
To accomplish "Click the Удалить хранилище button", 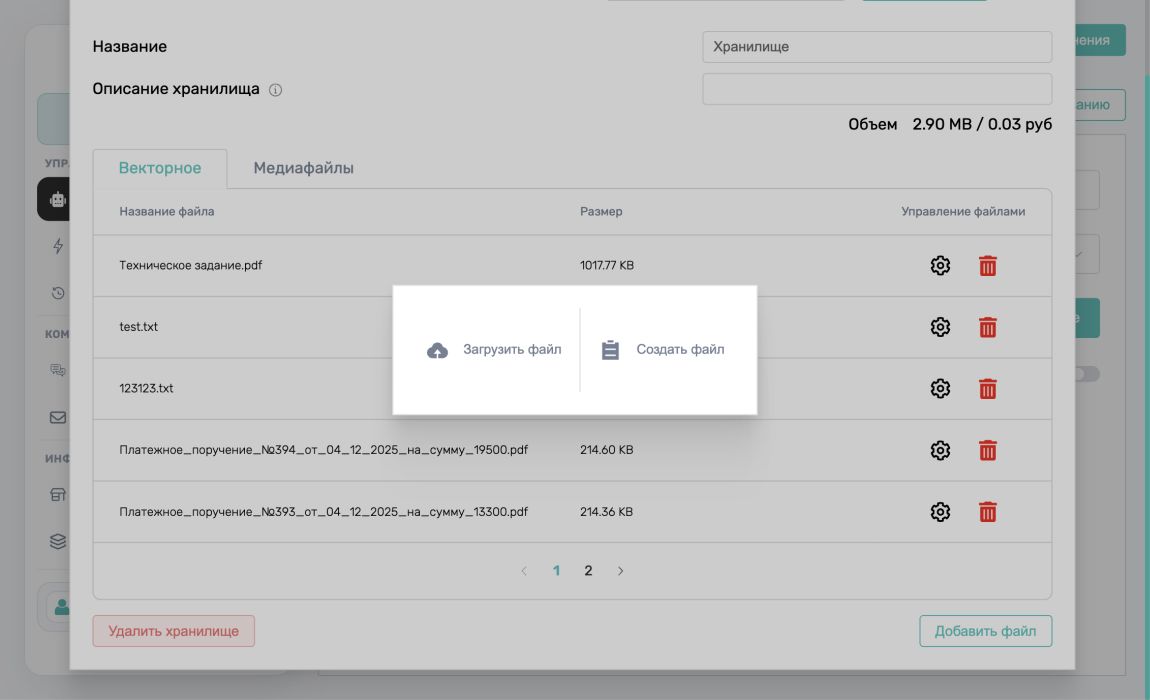I will (x=174, y=631).
